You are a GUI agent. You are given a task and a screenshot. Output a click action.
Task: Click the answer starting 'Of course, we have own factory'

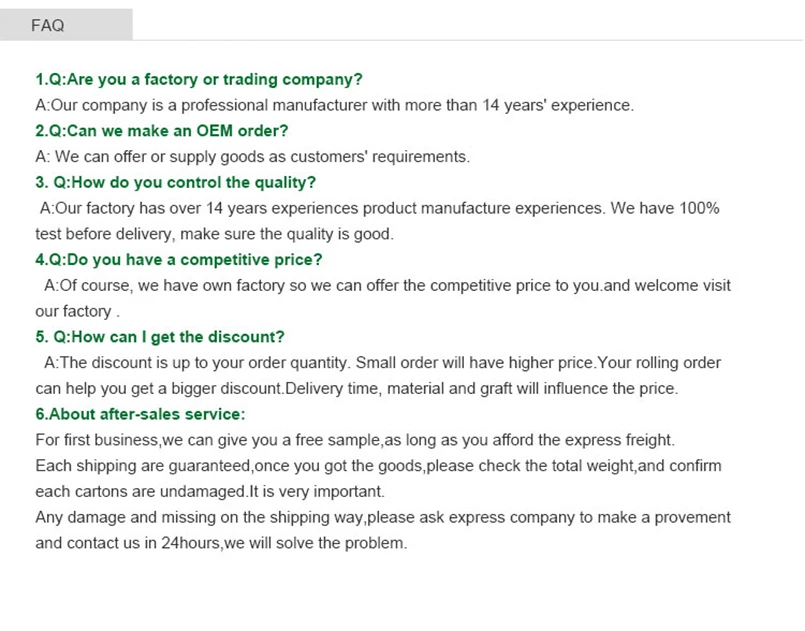[x=387, y=285]
